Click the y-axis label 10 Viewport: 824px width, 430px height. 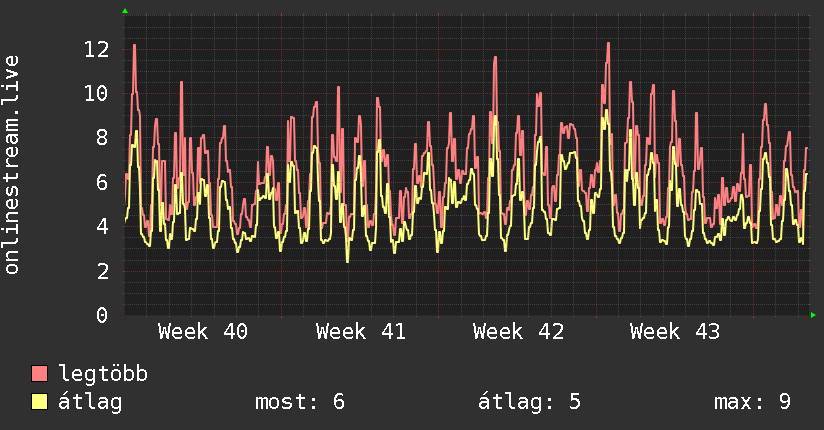[97, 94]
